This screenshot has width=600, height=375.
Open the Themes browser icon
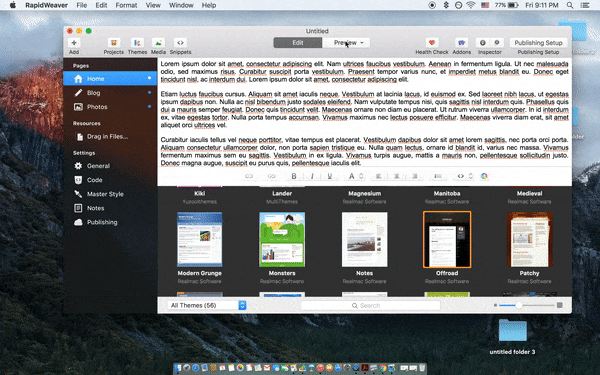click(x=137, y=42)
